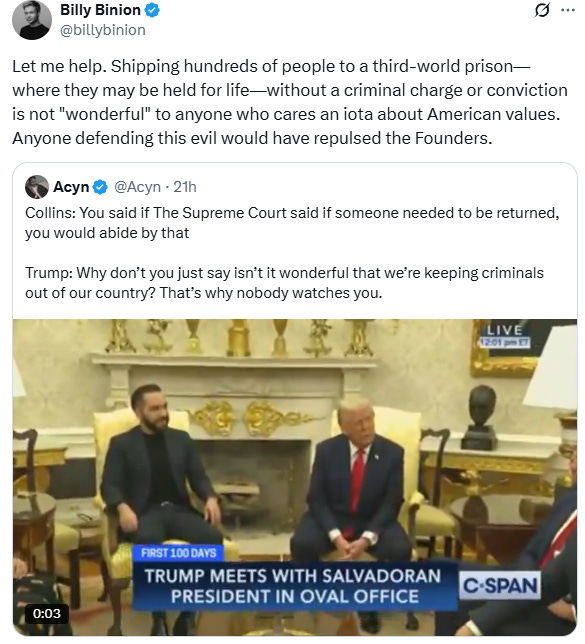Click the C-SPAN logo in the video
The image size is (585, 644).
(x=500, y=585)
